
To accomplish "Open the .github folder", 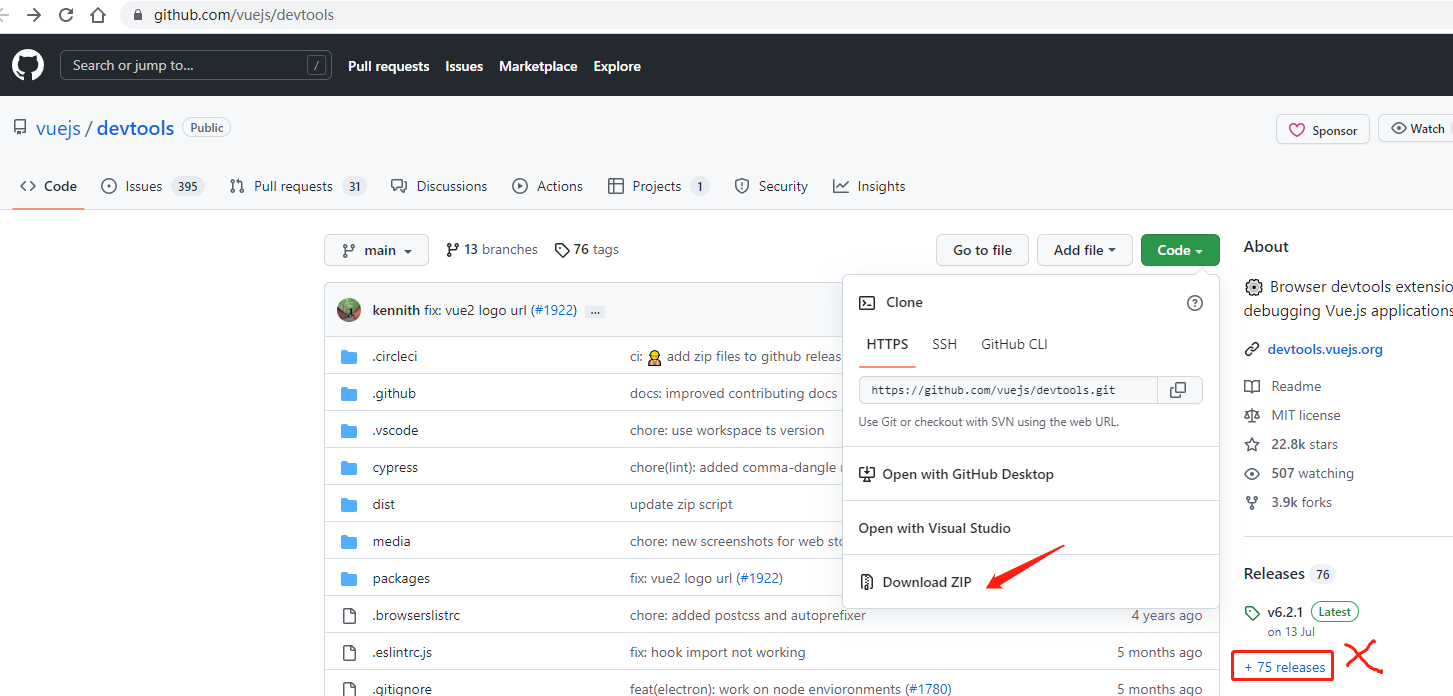I will 394,394.
